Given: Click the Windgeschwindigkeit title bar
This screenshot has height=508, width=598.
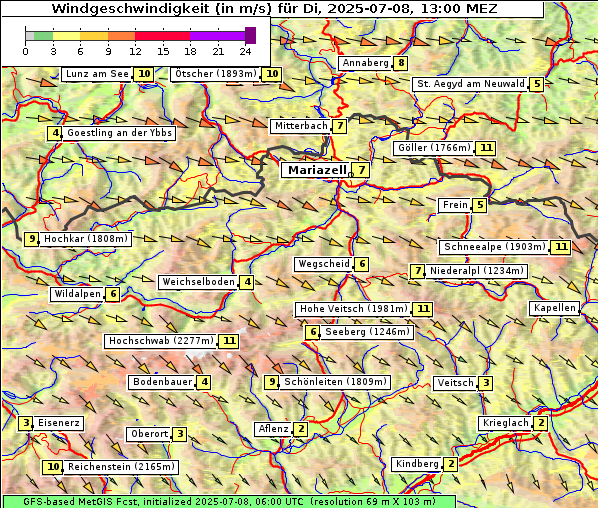Looking at the screenshot, I should click(x=273, y=9).
